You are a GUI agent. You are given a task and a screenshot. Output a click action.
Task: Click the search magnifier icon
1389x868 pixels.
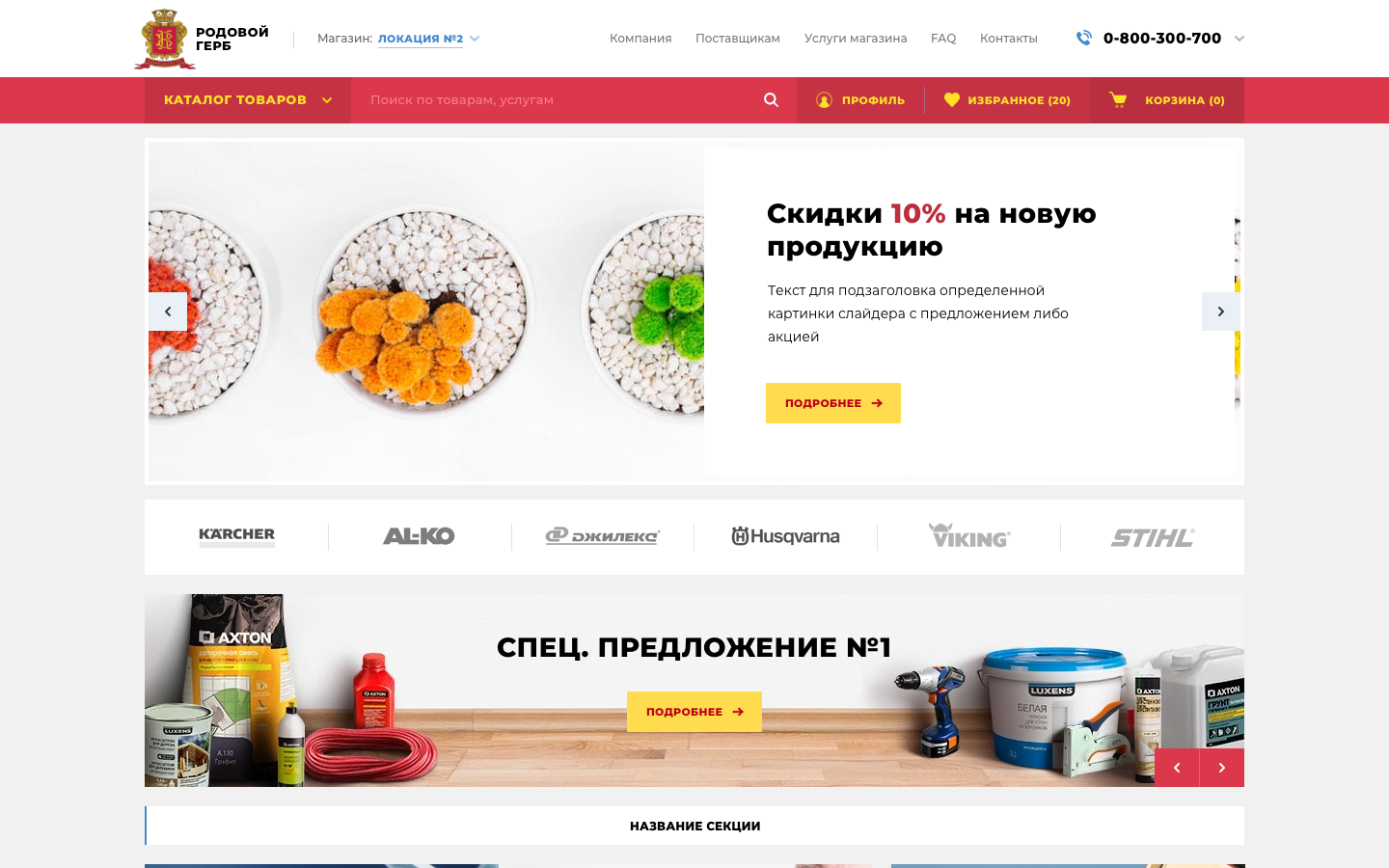pyautogui.click(x=771, y=100)
